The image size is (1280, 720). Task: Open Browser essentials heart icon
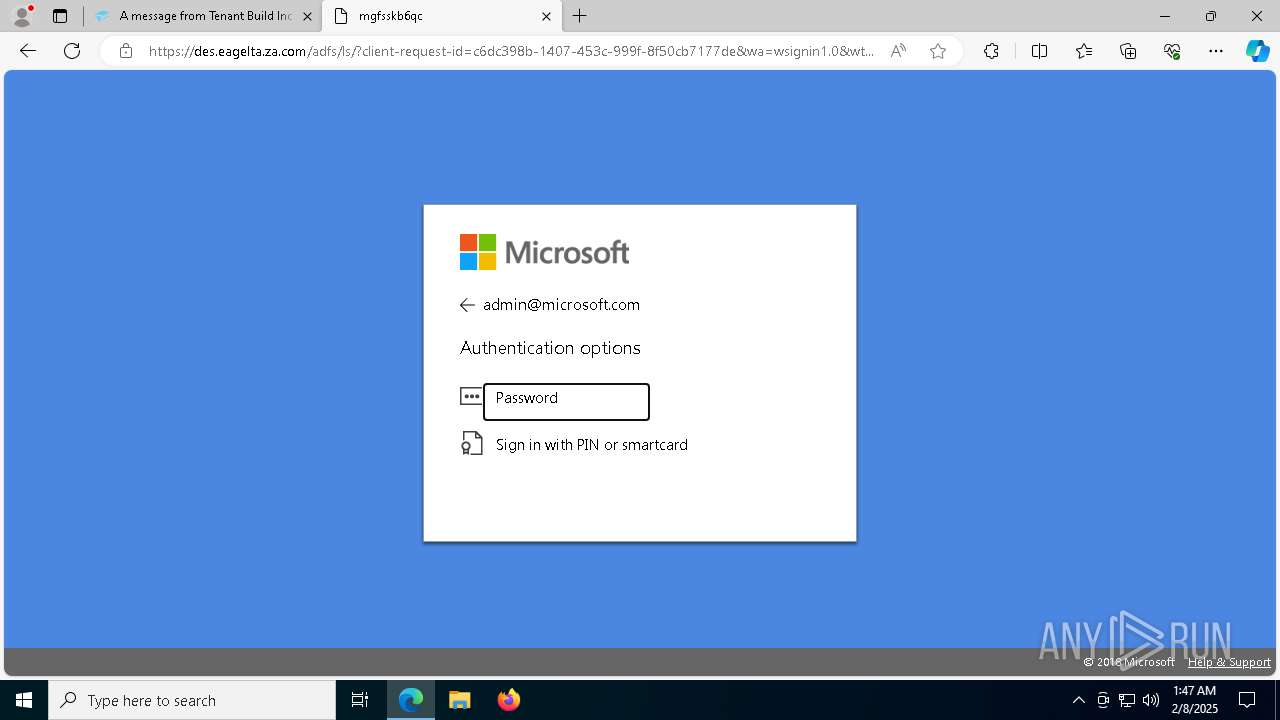[x=1172, y=51]
